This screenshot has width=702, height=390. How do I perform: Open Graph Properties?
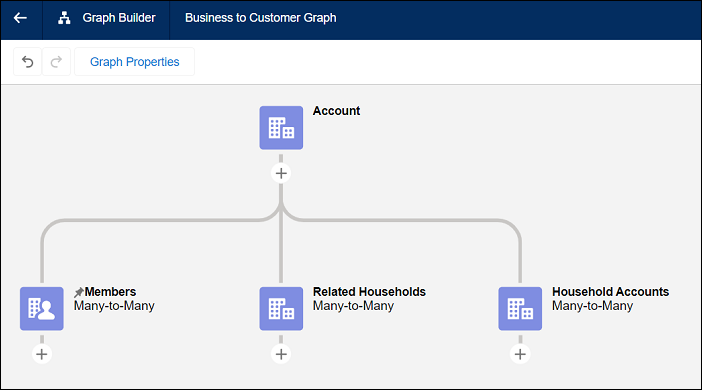134,62
